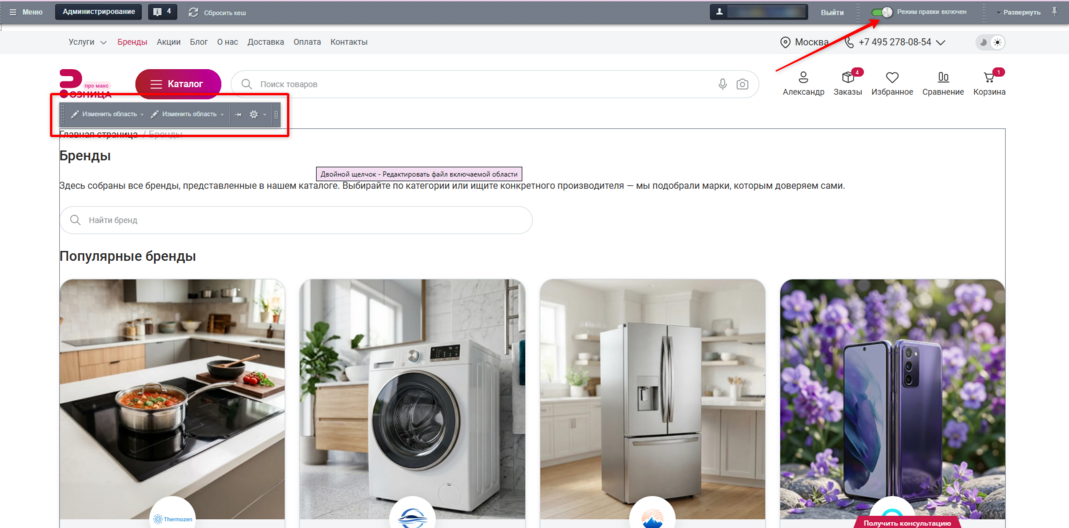The height and width of the screenshot is (528, 1069).
Task: Click voice search microphone icon
Action: coord(723,85)
